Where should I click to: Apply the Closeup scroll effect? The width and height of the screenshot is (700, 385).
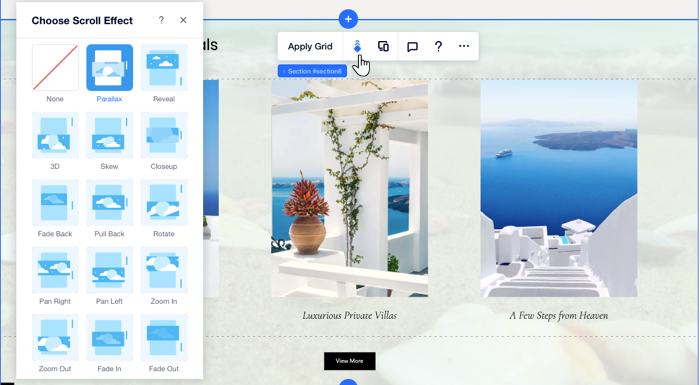pos(164,135)
